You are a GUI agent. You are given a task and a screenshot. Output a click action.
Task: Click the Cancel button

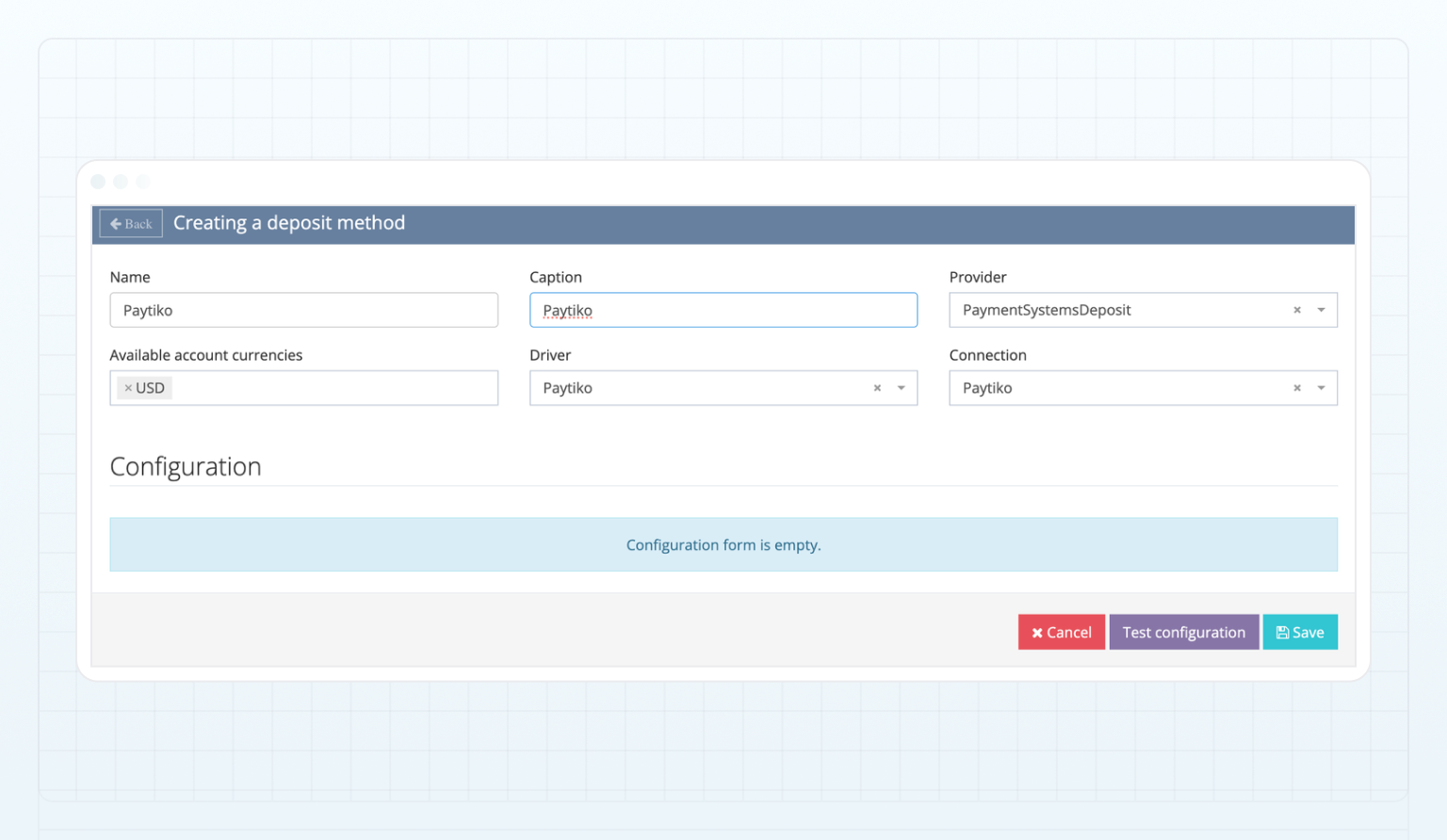tap(1062, 632)
